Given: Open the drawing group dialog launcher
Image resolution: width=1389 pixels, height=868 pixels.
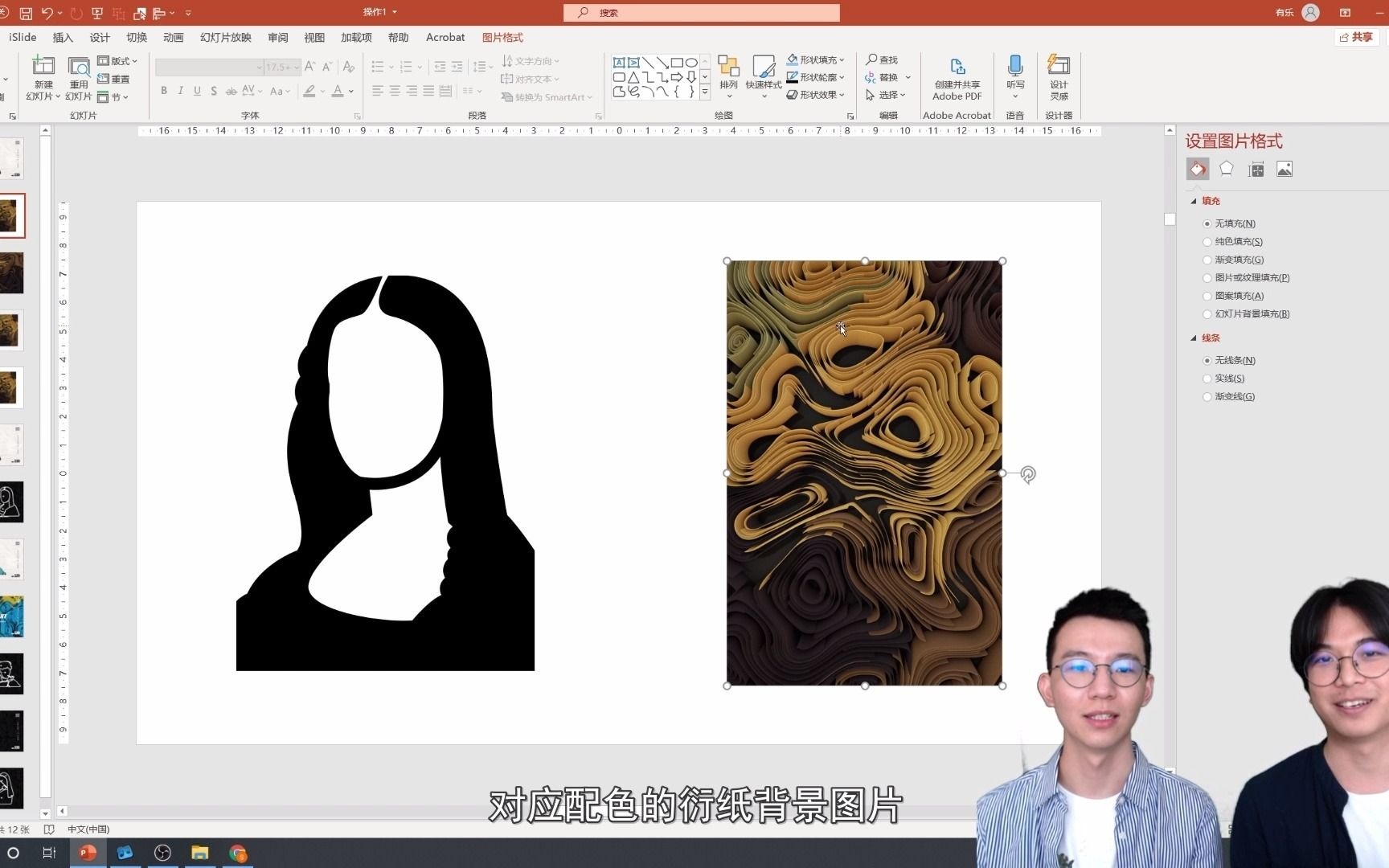Looking at the screenshot, I should pos(850,117).
